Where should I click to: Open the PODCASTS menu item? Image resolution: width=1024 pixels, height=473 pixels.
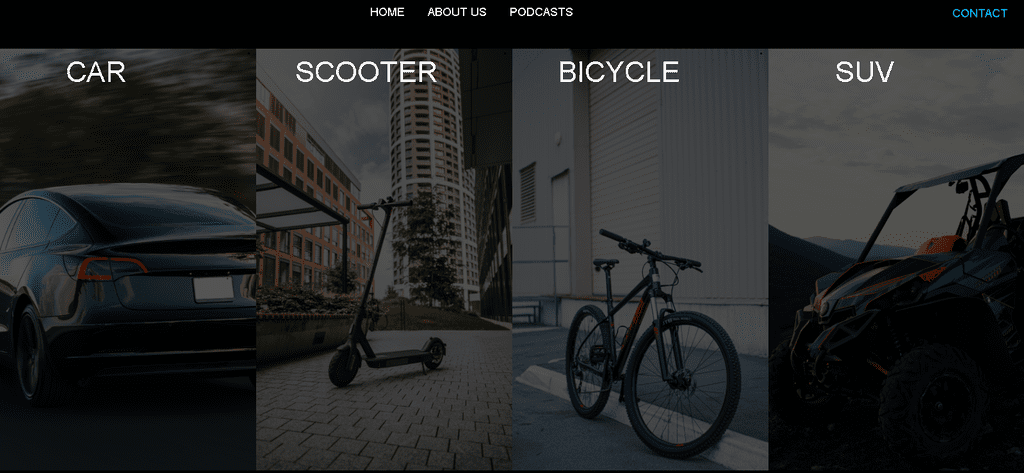click(x=541, y=12)
